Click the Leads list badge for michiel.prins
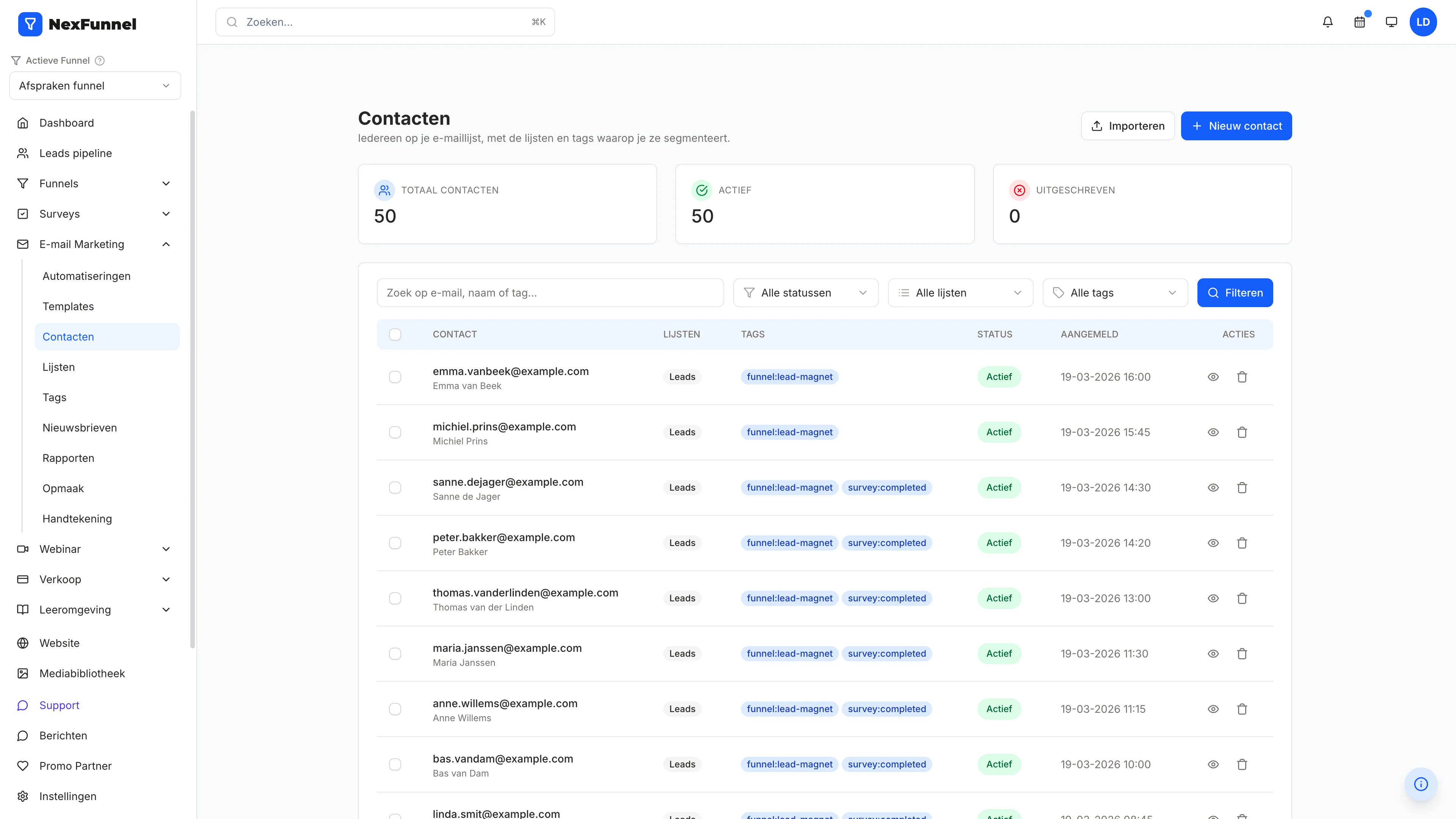1456x819 pixels. point(682,432)
